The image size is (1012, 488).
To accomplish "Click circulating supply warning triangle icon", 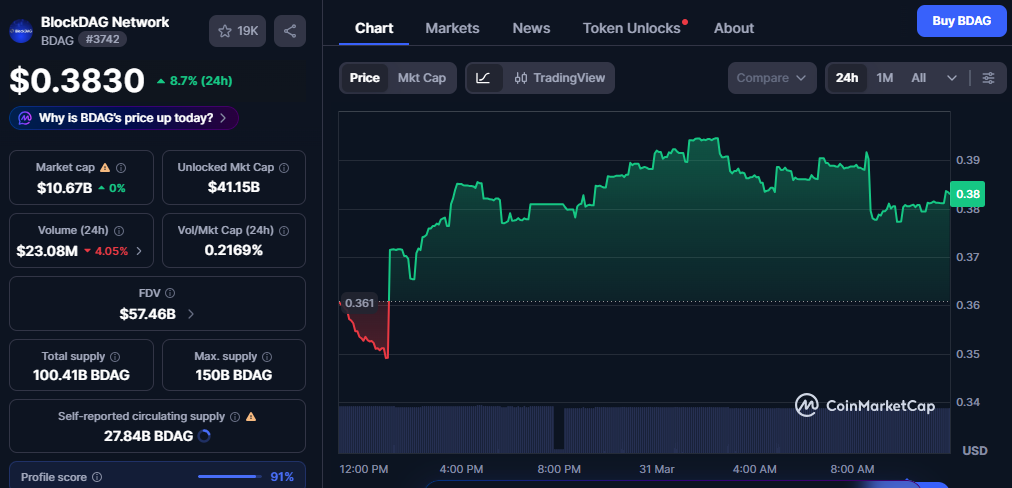I will (251, 417).
